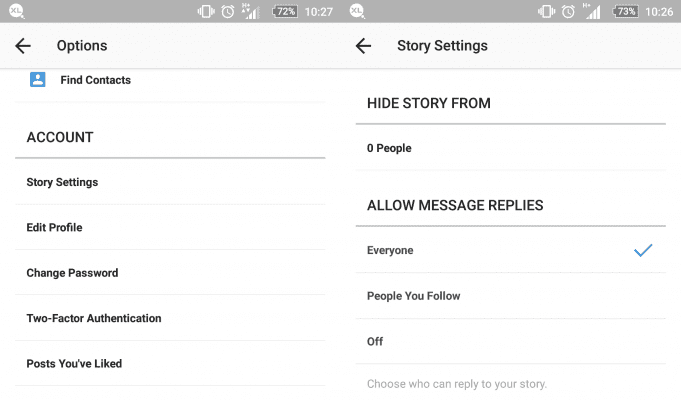Open Find Contacts

point(170,80)
